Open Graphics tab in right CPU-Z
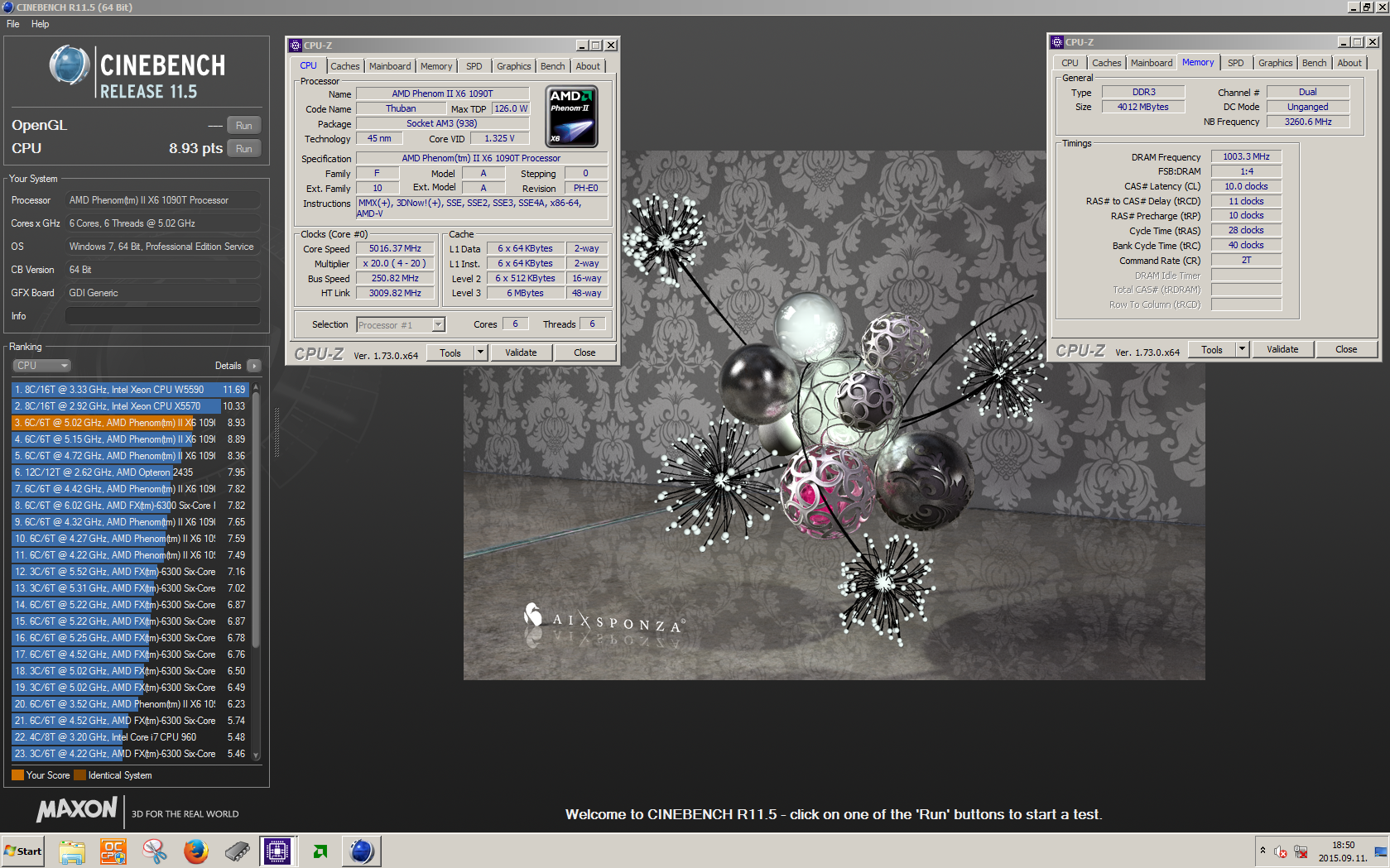This screenshot has height=868, width=1390. [1276, 63]
